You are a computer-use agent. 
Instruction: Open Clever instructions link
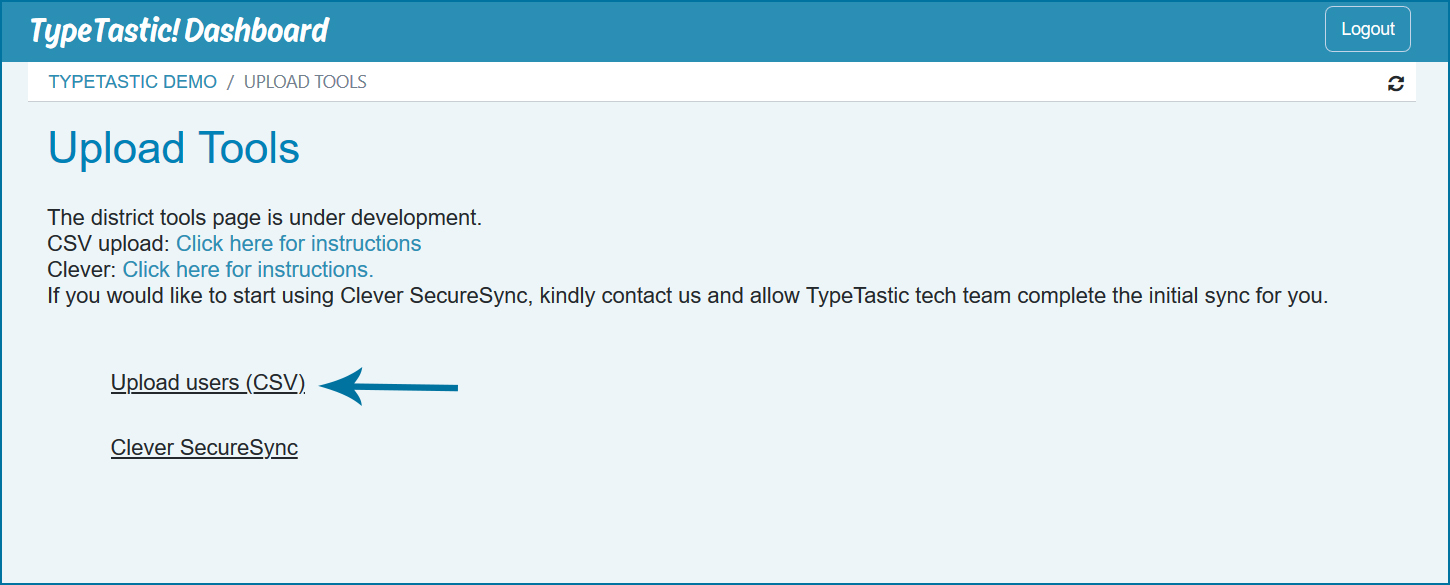pos(248,270)
